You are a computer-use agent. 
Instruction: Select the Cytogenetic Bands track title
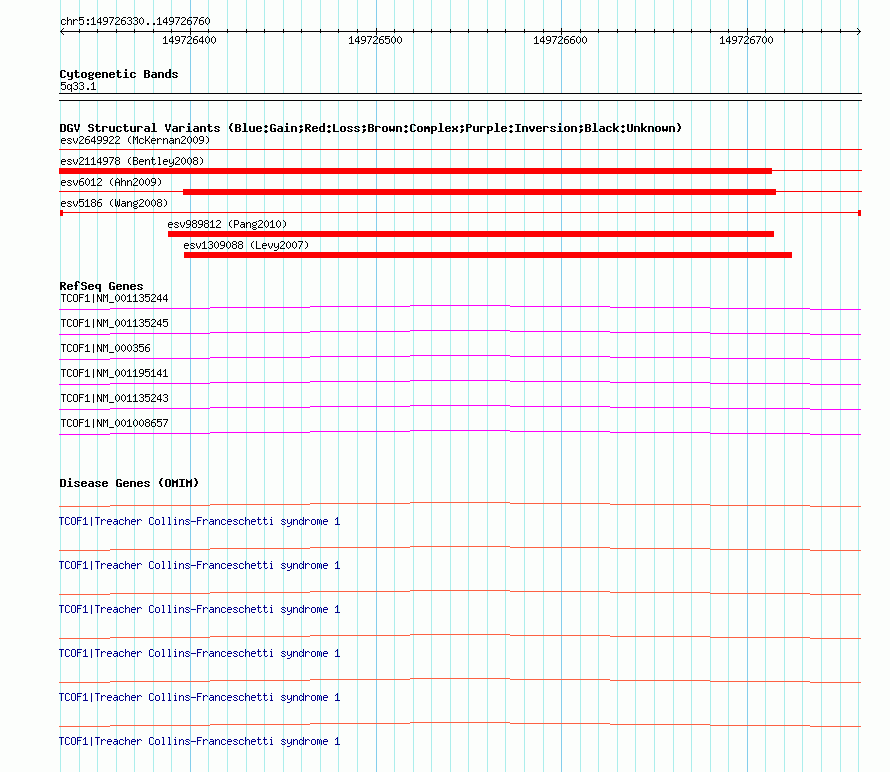pos(119,74)
